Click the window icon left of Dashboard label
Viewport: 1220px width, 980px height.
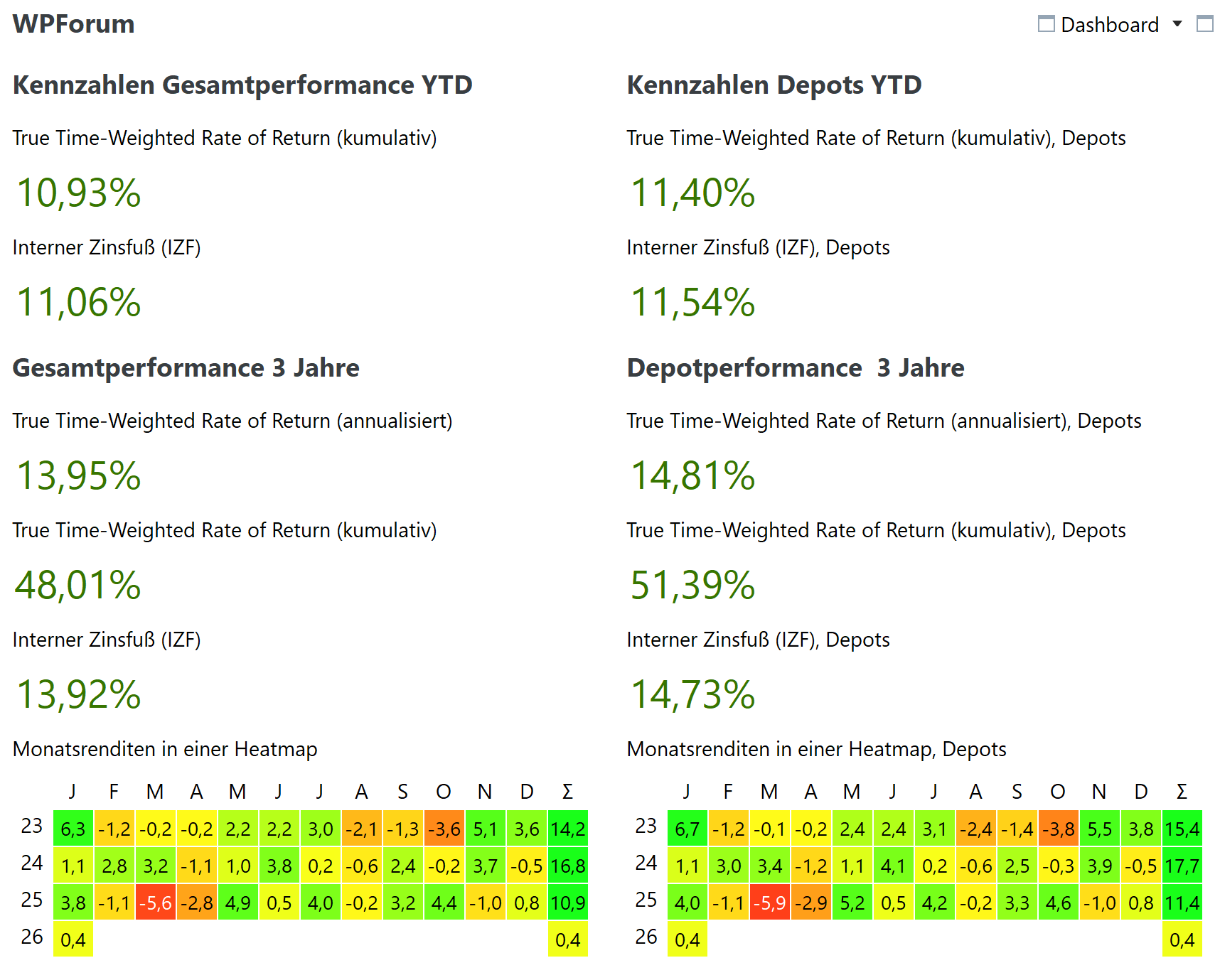tap(1046, 24)
